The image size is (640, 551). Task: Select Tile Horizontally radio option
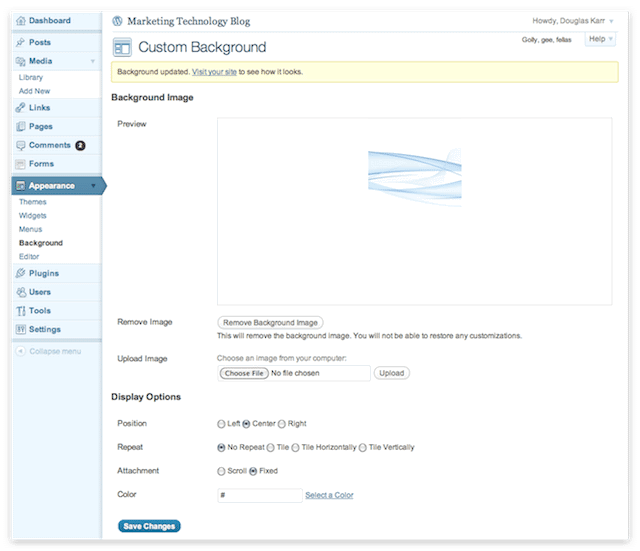coord(296,448)
